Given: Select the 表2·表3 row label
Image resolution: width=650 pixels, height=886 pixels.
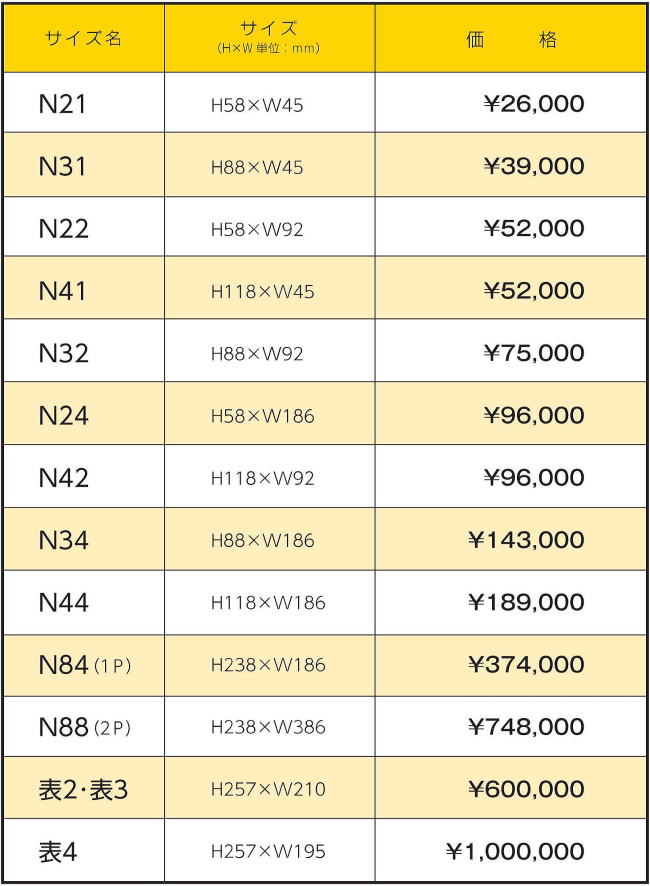Looking at the screenshot, I should 83,790.
